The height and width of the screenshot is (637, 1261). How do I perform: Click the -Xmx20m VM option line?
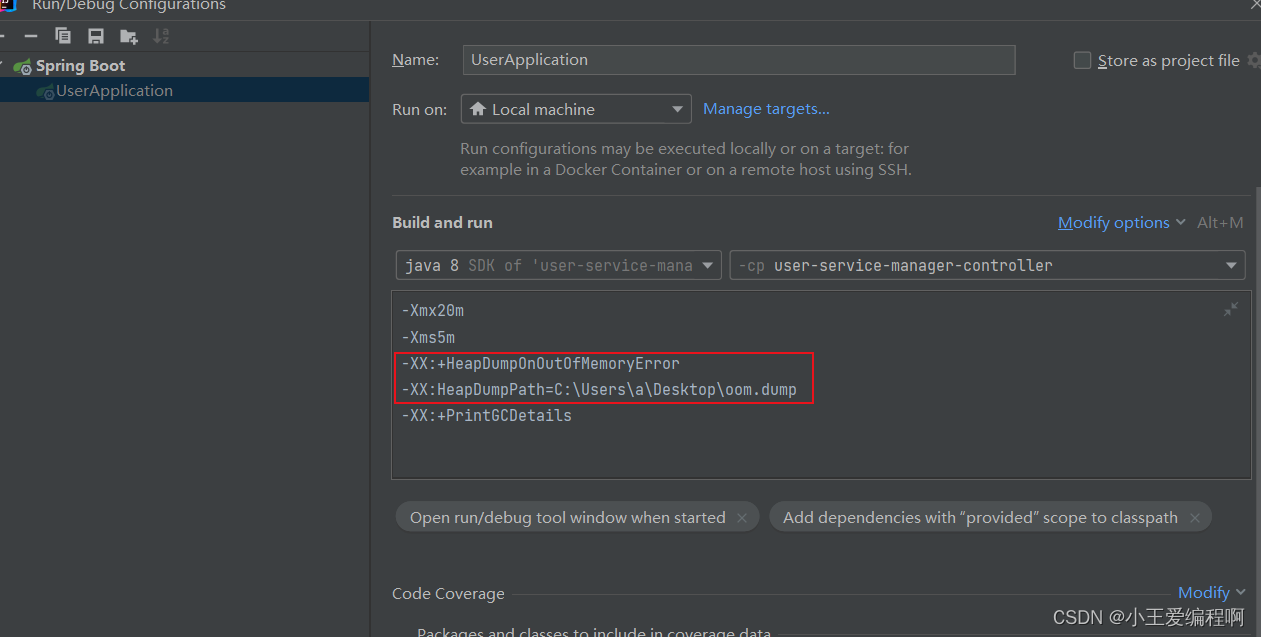coord(432,311)
